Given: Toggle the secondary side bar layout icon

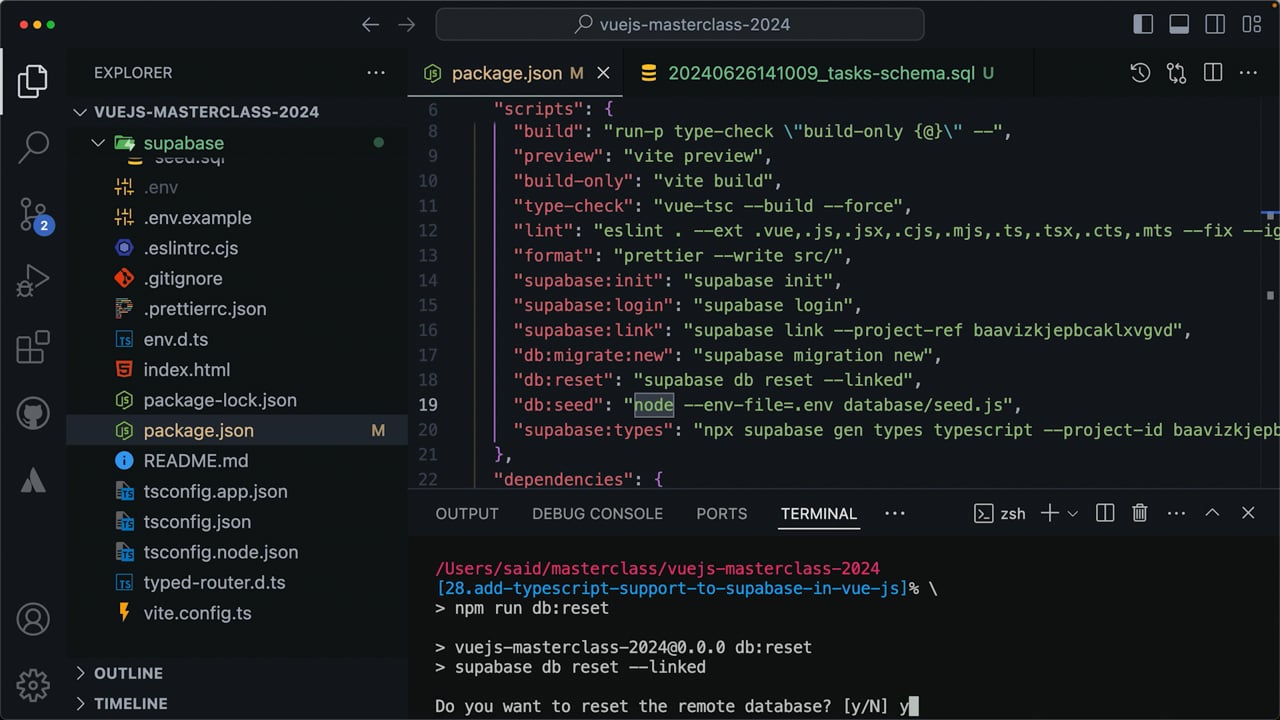Looking at the screenshot, I should click(x=1215, y=25).
